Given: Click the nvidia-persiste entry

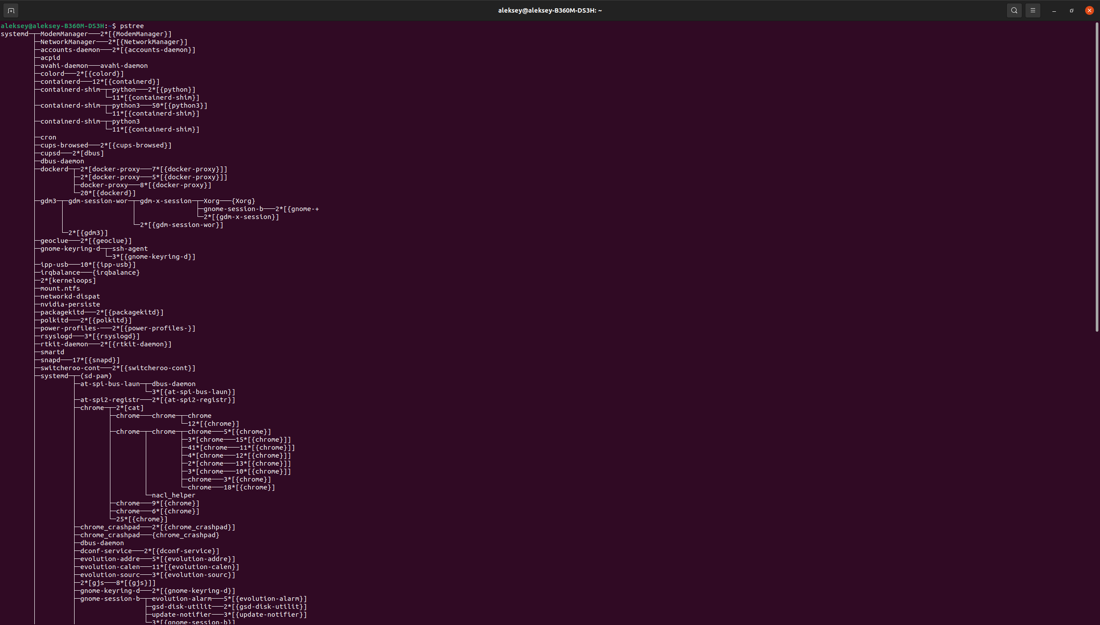Looking at the screenshot, I should (69, 304).
